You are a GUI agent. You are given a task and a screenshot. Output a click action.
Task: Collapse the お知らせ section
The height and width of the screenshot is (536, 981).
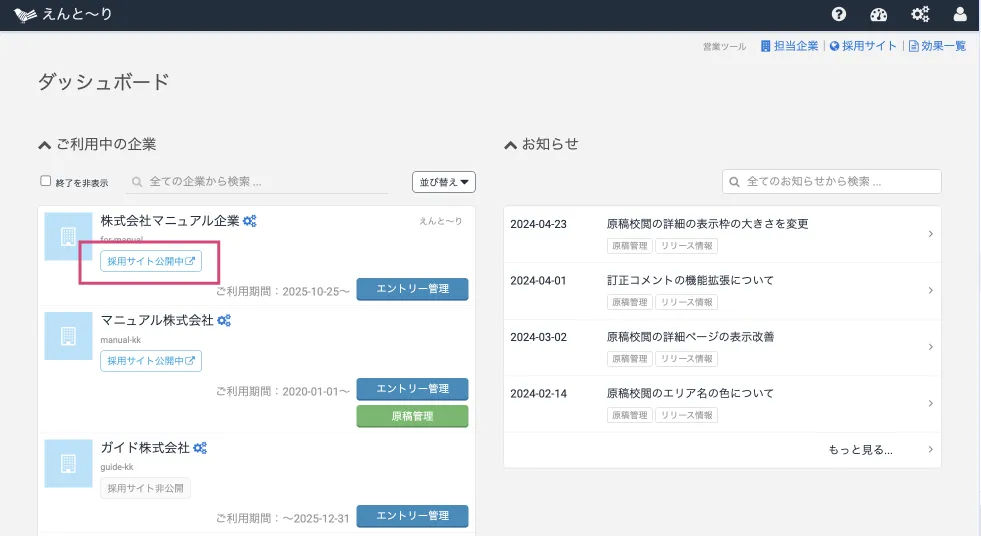[511, 145]
